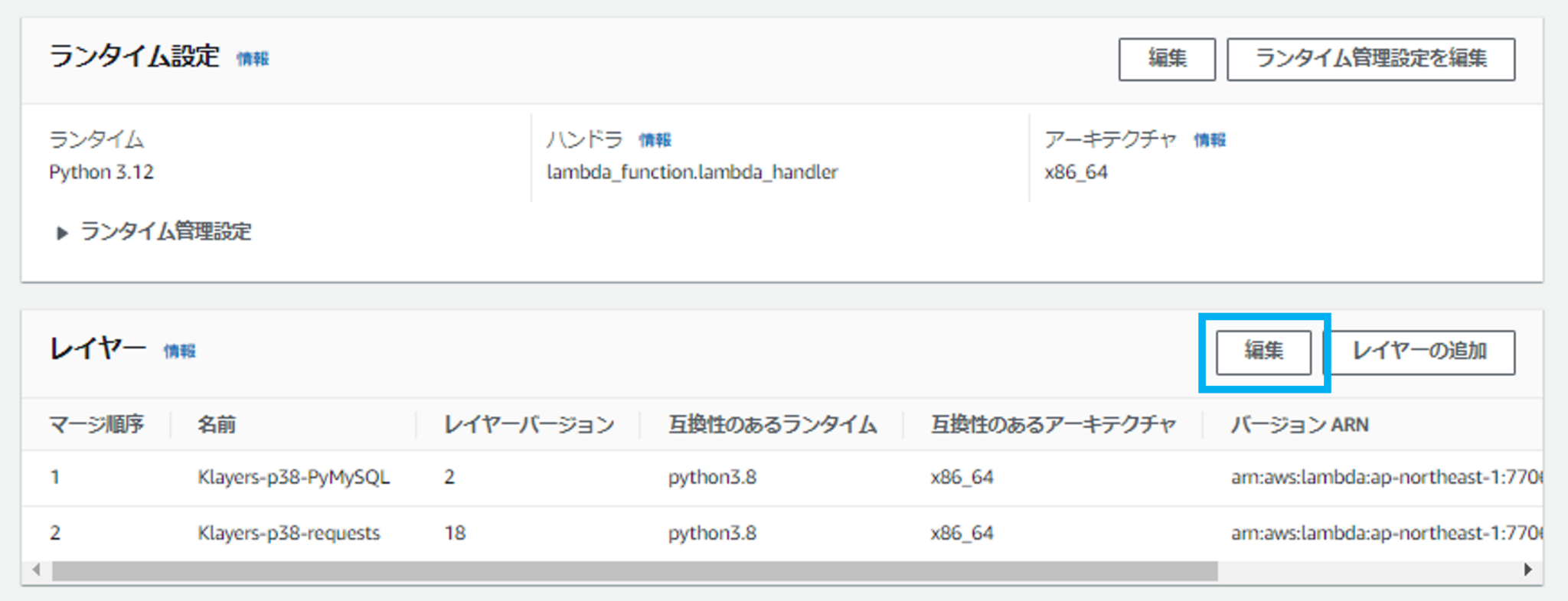This screenshot has height=601, width=1568.
Task: Open the 情報 link next to ハンドラ
Action: coord(655,140)
